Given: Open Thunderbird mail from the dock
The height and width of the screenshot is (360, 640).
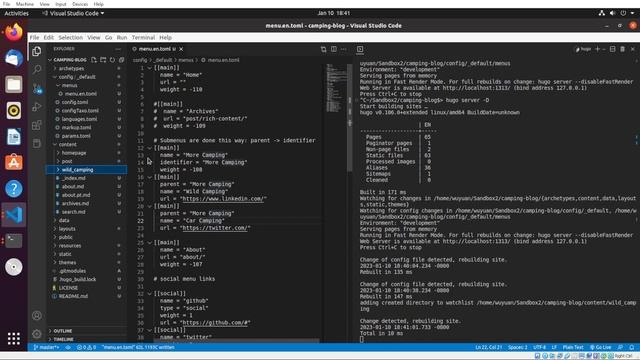Looking at the screenshot, I should coord(14,58).
